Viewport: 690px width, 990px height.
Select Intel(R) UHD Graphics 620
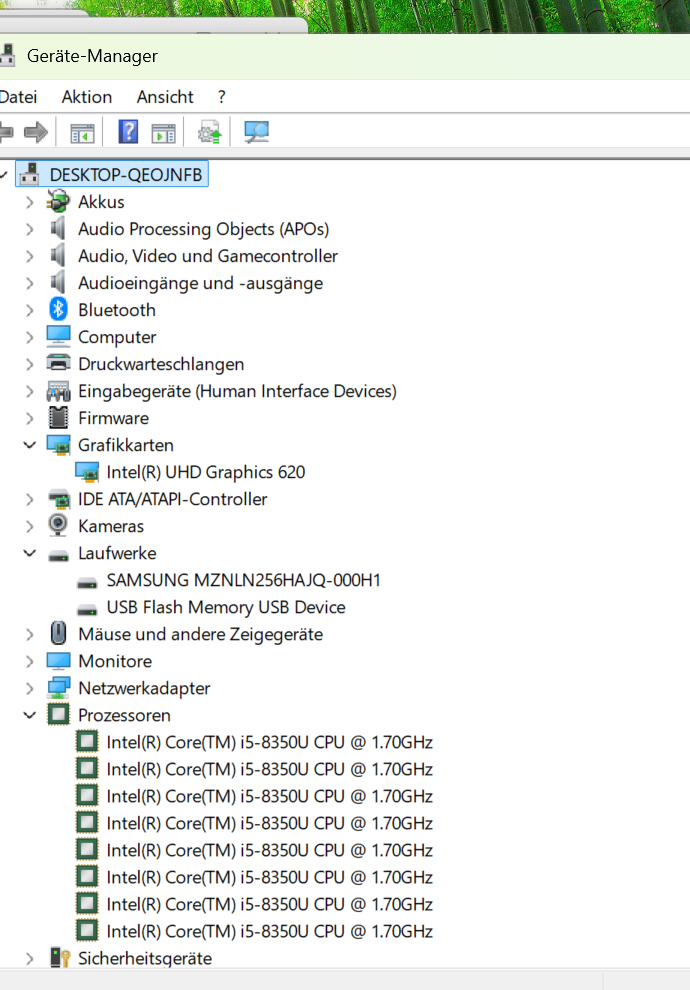pyautogui.click(x=205, y=472)
